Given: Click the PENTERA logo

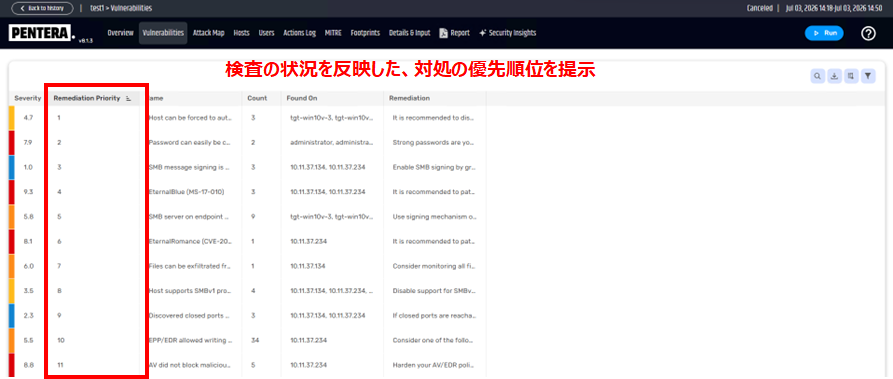Looking at the screenshot, I should (x=42, y=33).
